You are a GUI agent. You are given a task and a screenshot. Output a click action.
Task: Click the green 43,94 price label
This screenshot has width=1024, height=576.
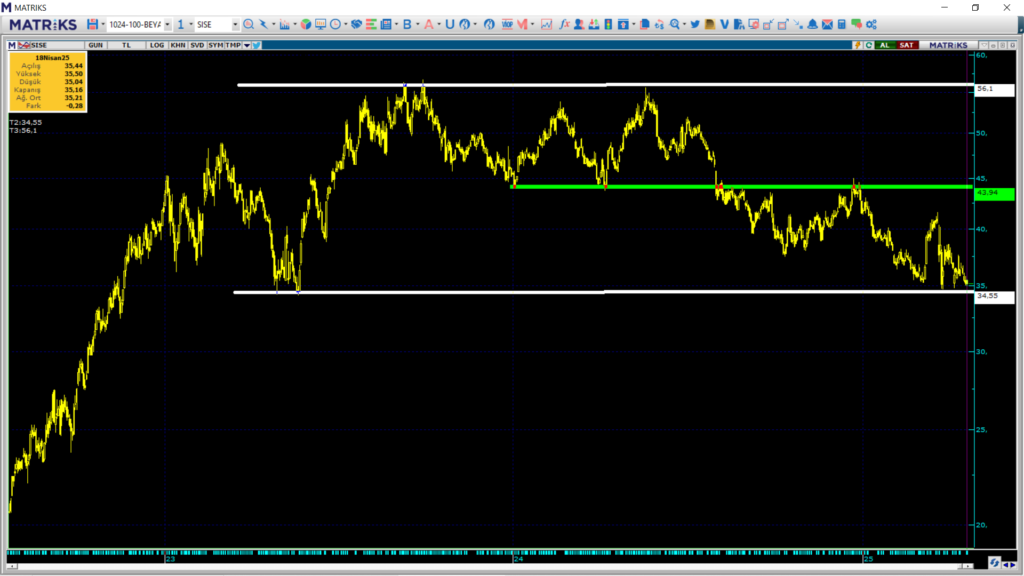click(x=994, y=193)
